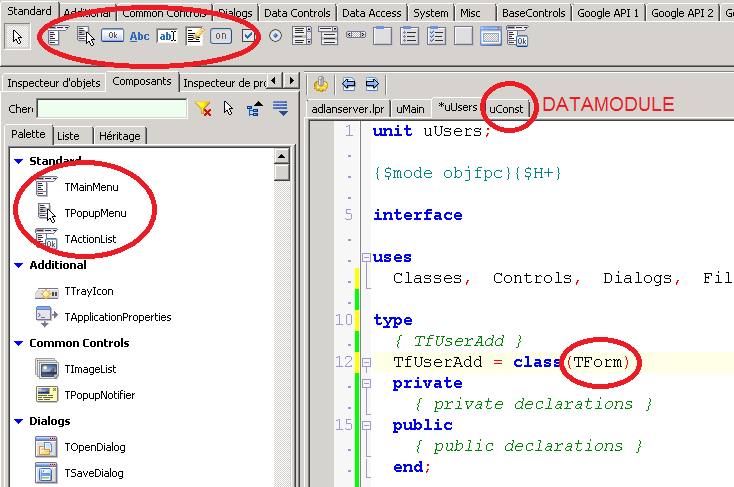Fold the uses clause in the code editor

point(367,257)
